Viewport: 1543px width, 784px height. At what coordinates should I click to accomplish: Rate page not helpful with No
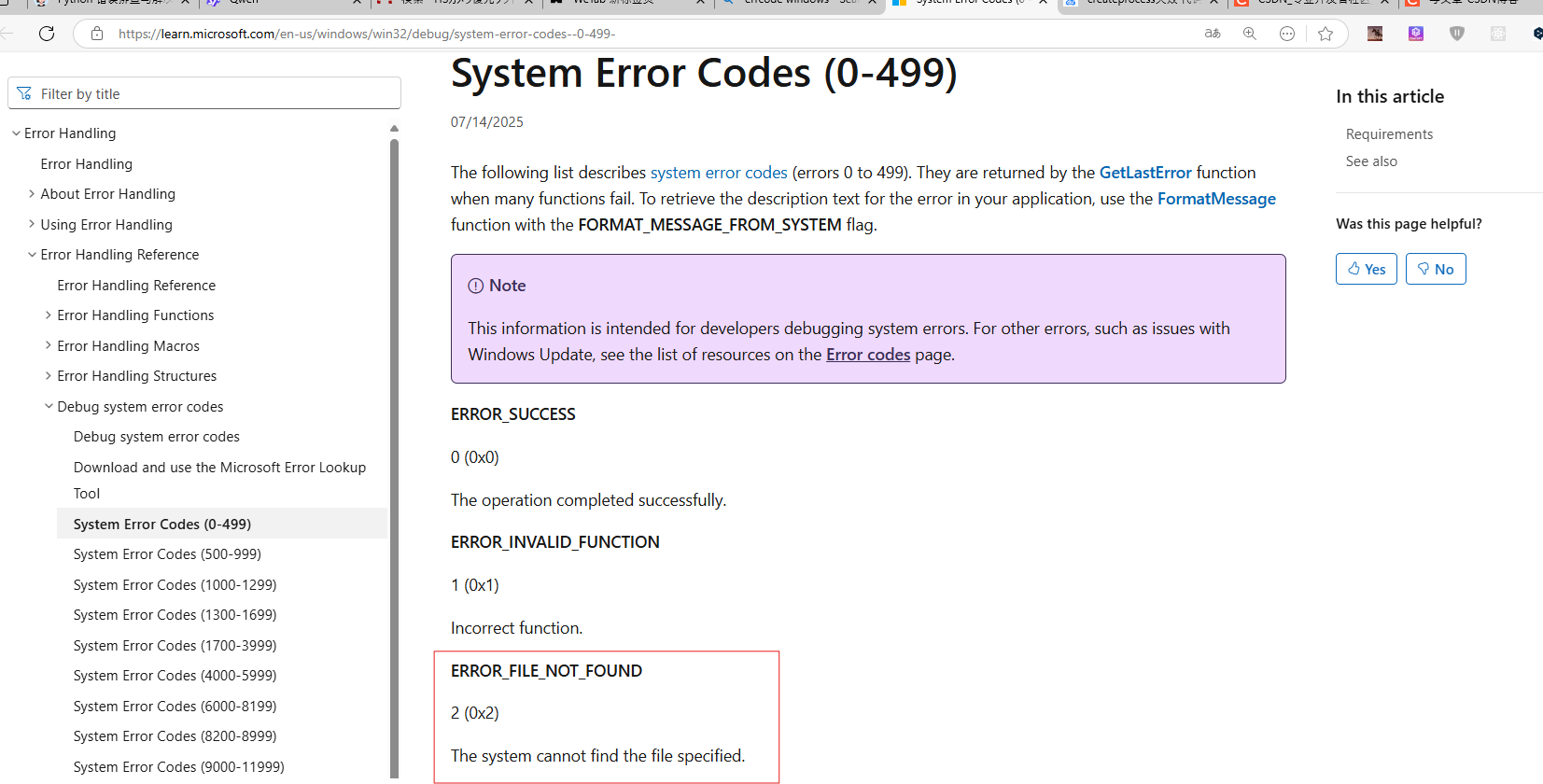coord(1436,269)
